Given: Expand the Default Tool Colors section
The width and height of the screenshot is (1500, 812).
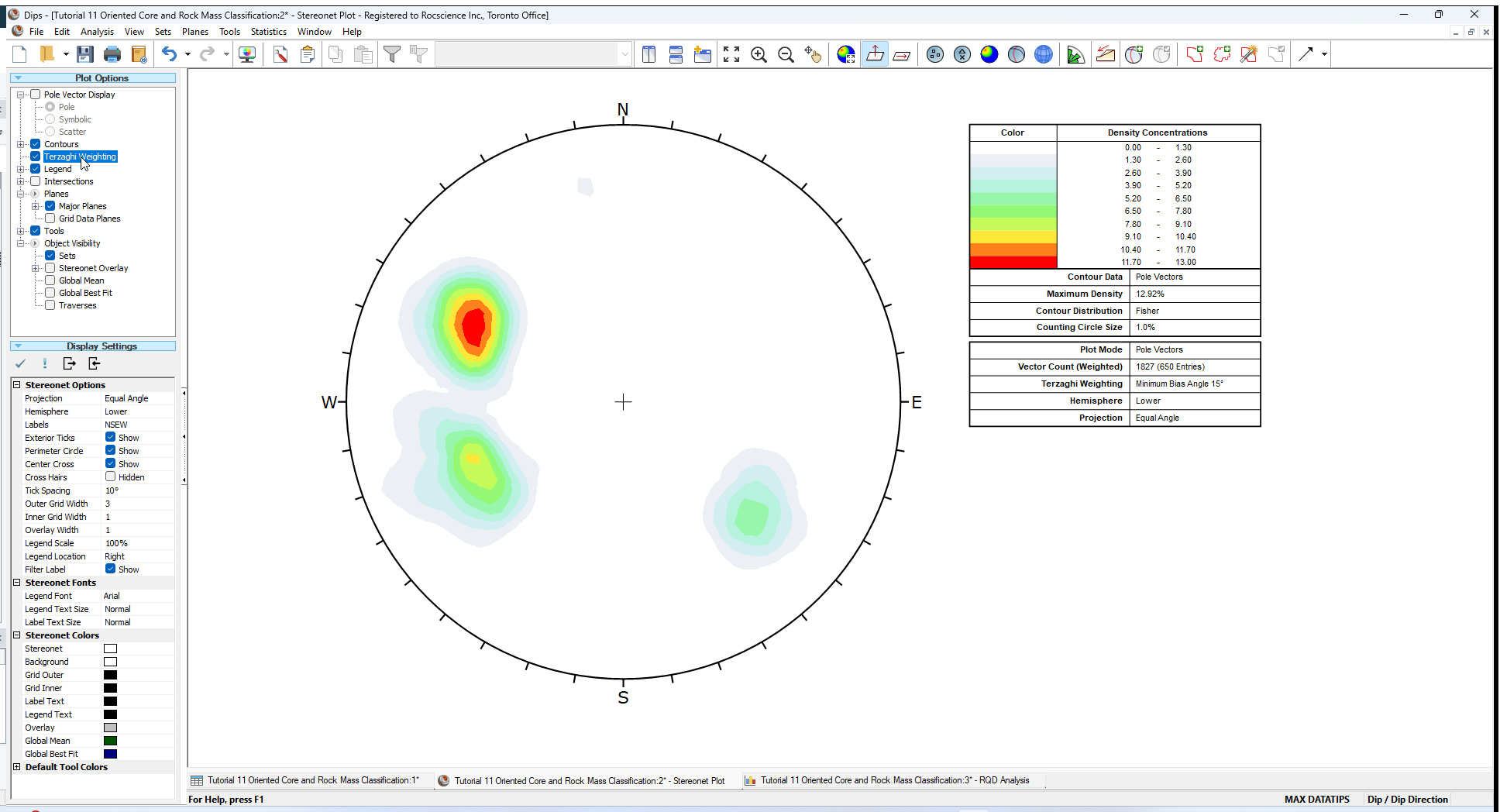Looking at the screenshot, I should [17, 767].
